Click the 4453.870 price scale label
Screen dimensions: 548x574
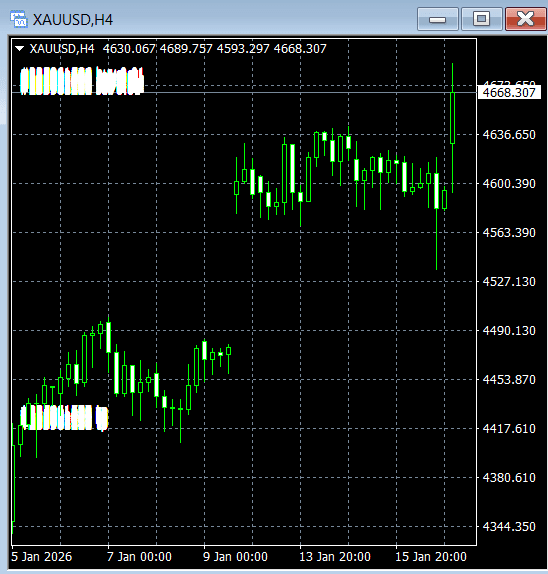pos(509,380)
